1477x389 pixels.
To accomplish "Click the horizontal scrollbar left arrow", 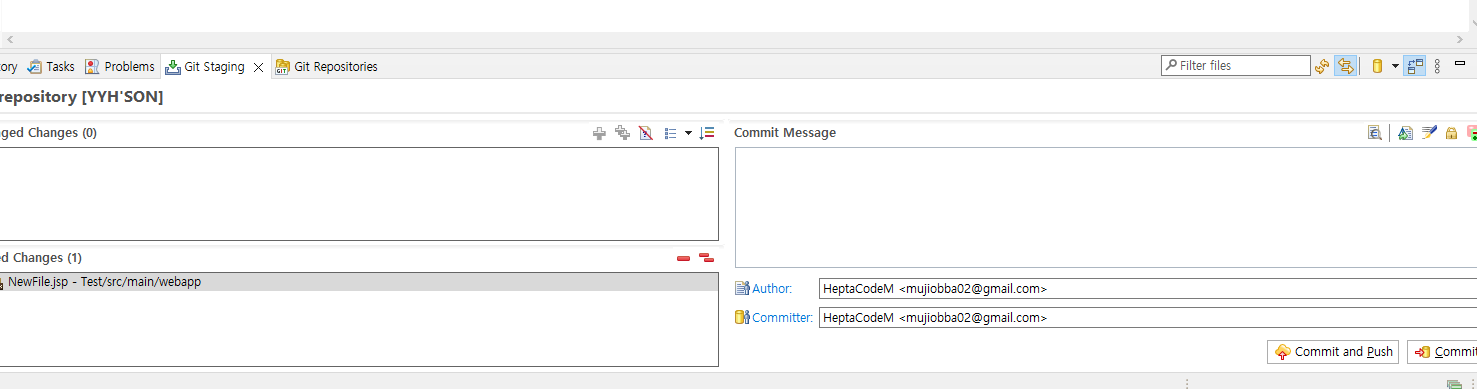I will point(10,39).
